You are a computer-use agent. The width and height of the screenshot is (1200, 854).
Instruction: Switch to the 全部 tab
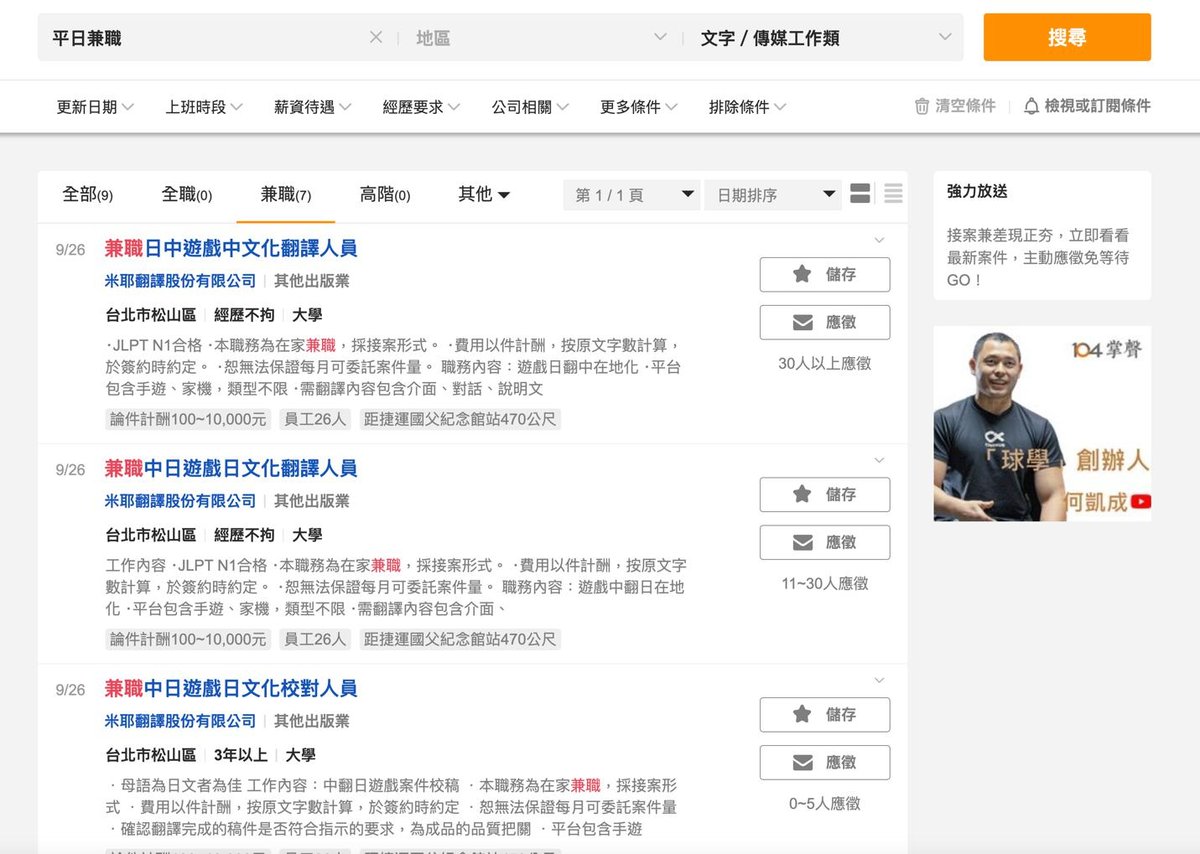point(87,195)
